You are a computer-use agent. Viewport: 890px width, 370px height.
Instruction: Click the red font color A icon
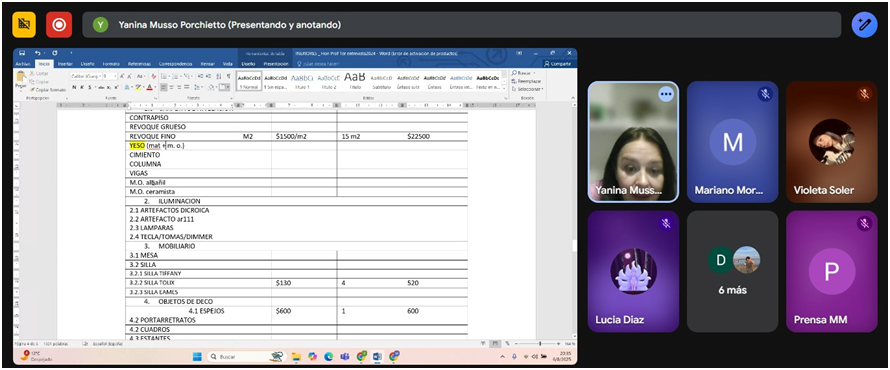149,87
